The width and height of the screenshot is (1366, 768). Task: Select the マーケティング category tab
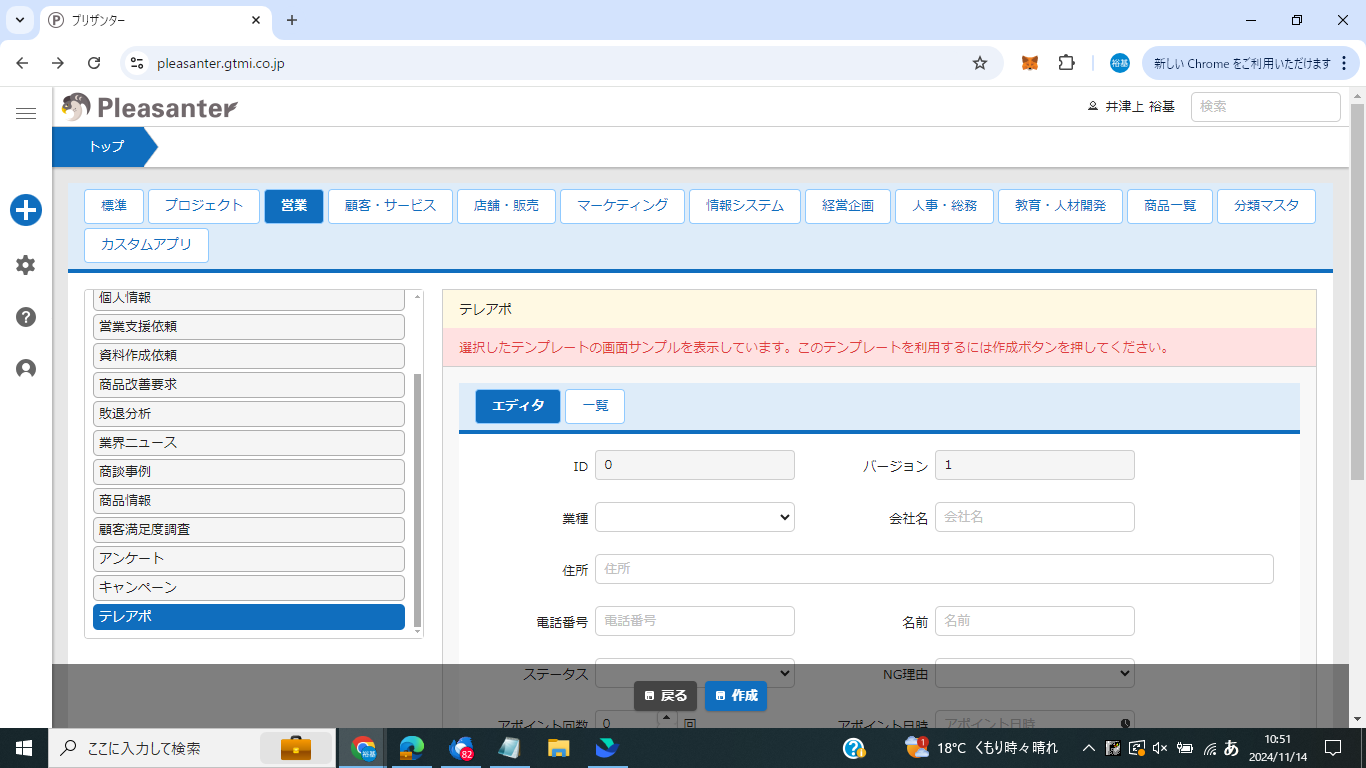(622, 206)
